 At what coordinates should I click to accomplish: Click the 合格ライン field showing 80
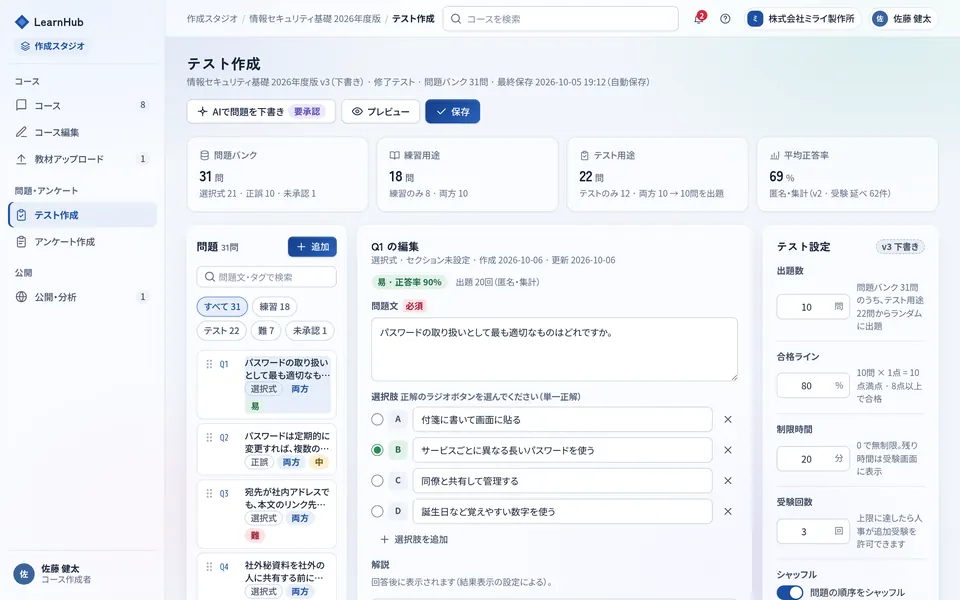click(x=812, y=386)
